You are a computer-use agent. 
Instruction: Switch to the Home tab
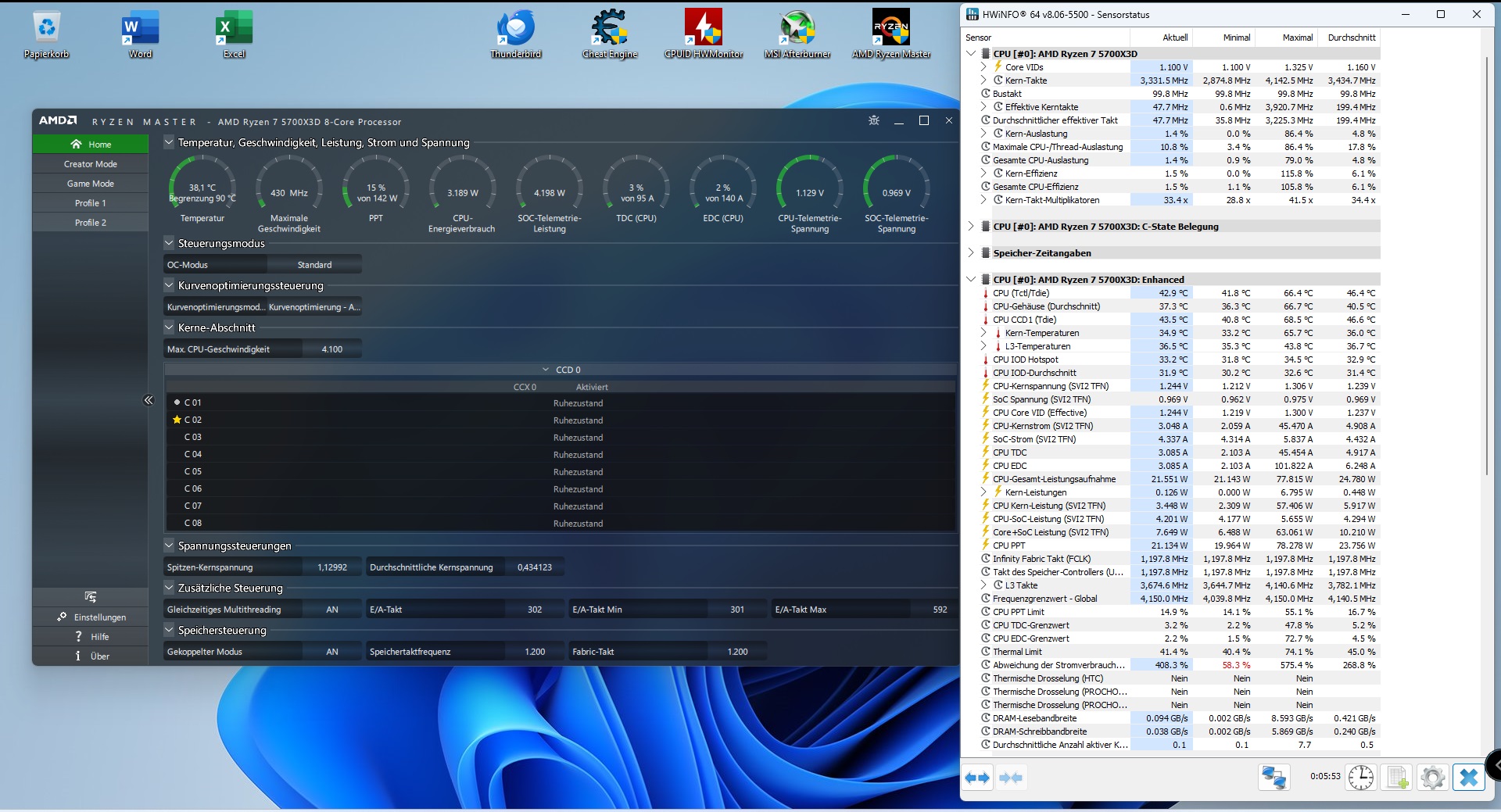pyautogui.click(x=91, y=144)
